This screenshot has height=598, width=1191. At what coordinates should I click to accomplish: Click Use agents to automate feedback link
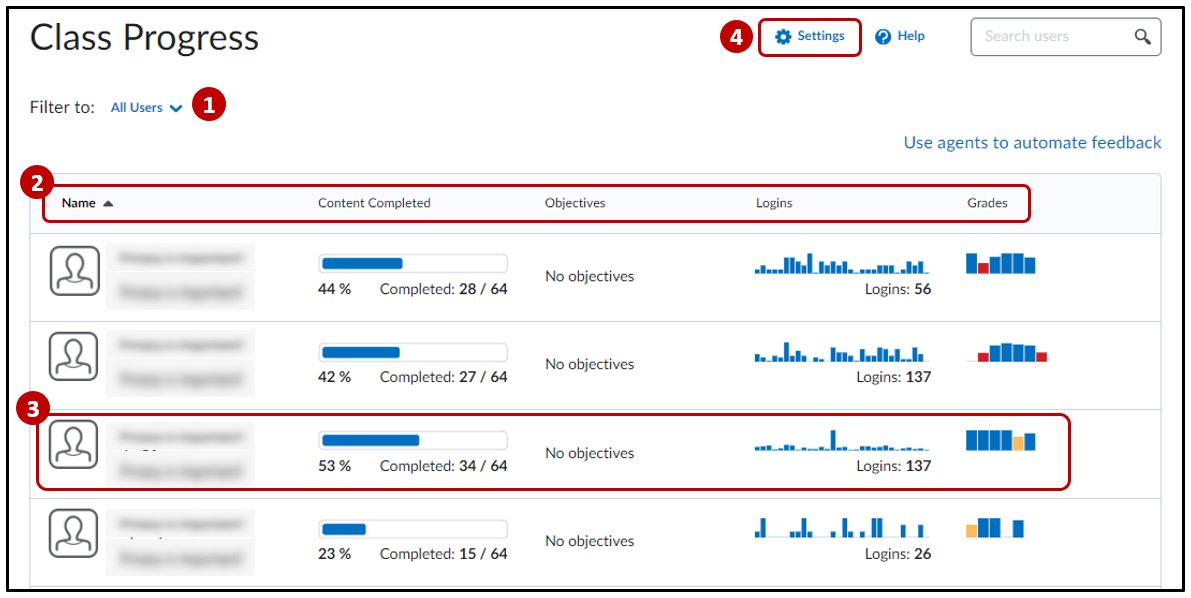1032,143
